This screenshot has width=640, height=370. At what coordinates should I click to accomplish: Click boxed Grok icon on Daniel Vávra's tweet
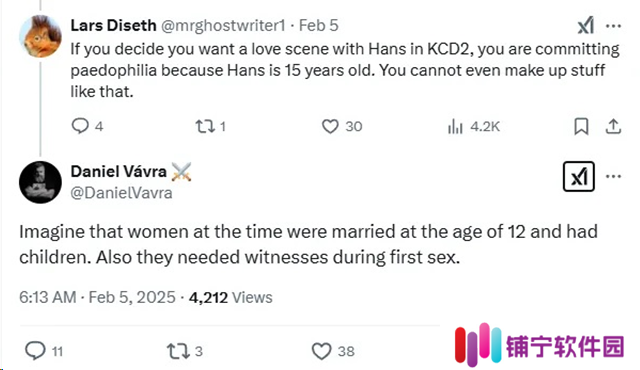[x=579, y=177]
